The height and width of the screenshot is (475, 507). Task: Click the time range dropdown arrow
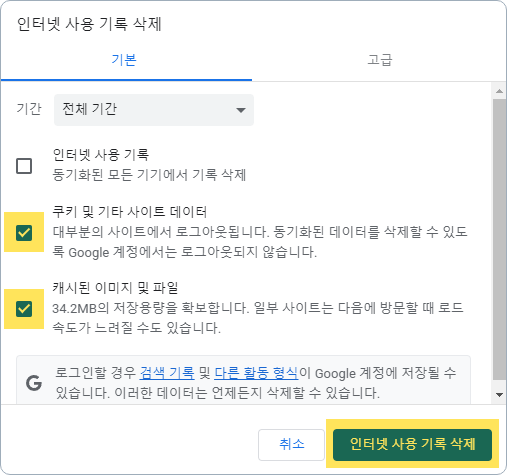(241, 110)
